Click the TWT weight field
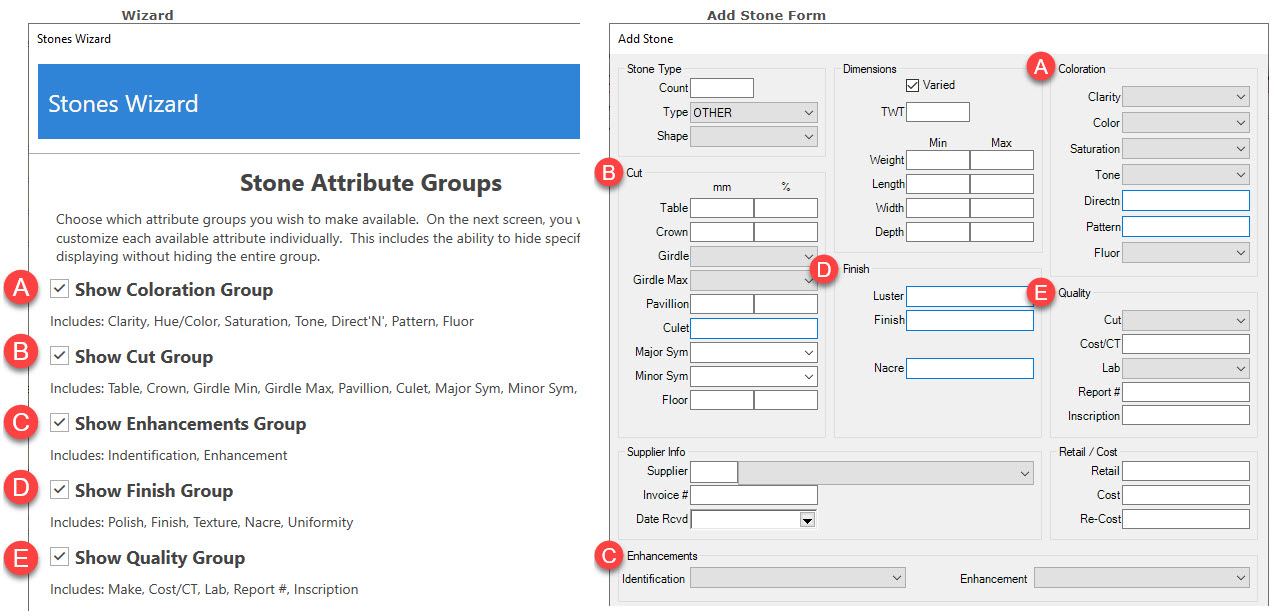This screenshot has width=1274, height=616. tap(937, 112)
